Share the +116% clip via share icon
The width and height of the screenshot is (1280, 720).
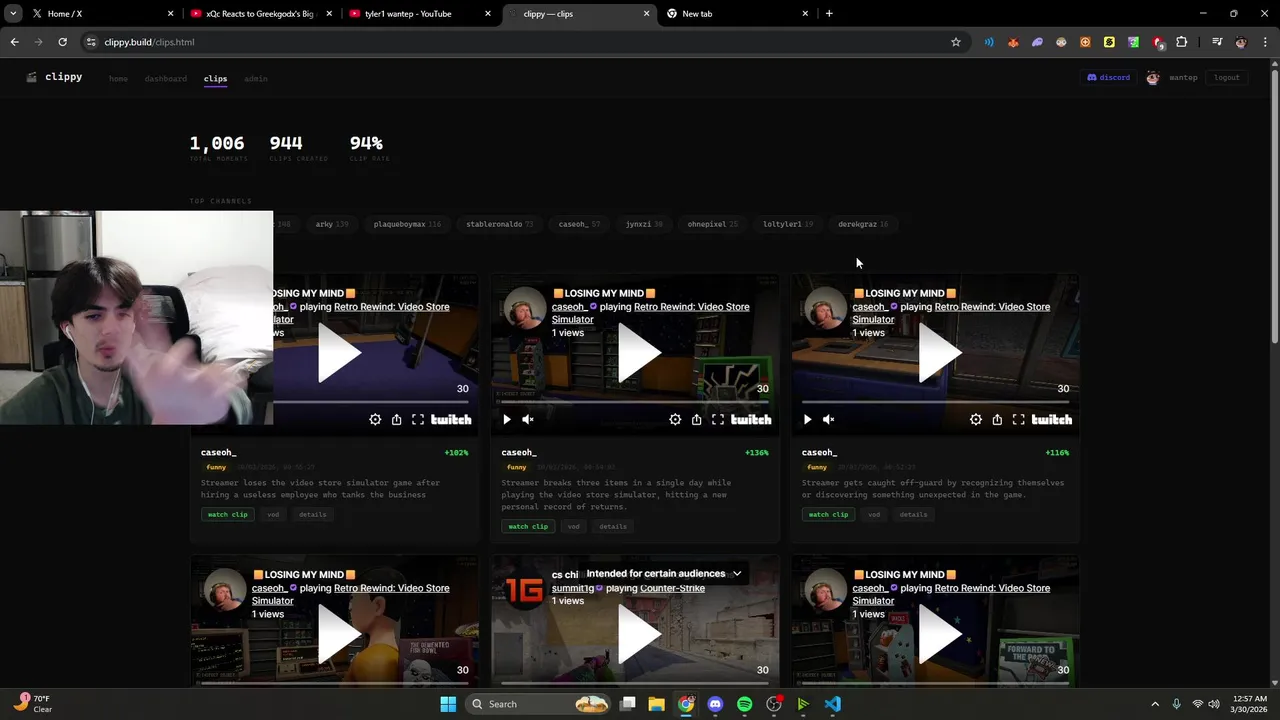(x=997, y=420)
